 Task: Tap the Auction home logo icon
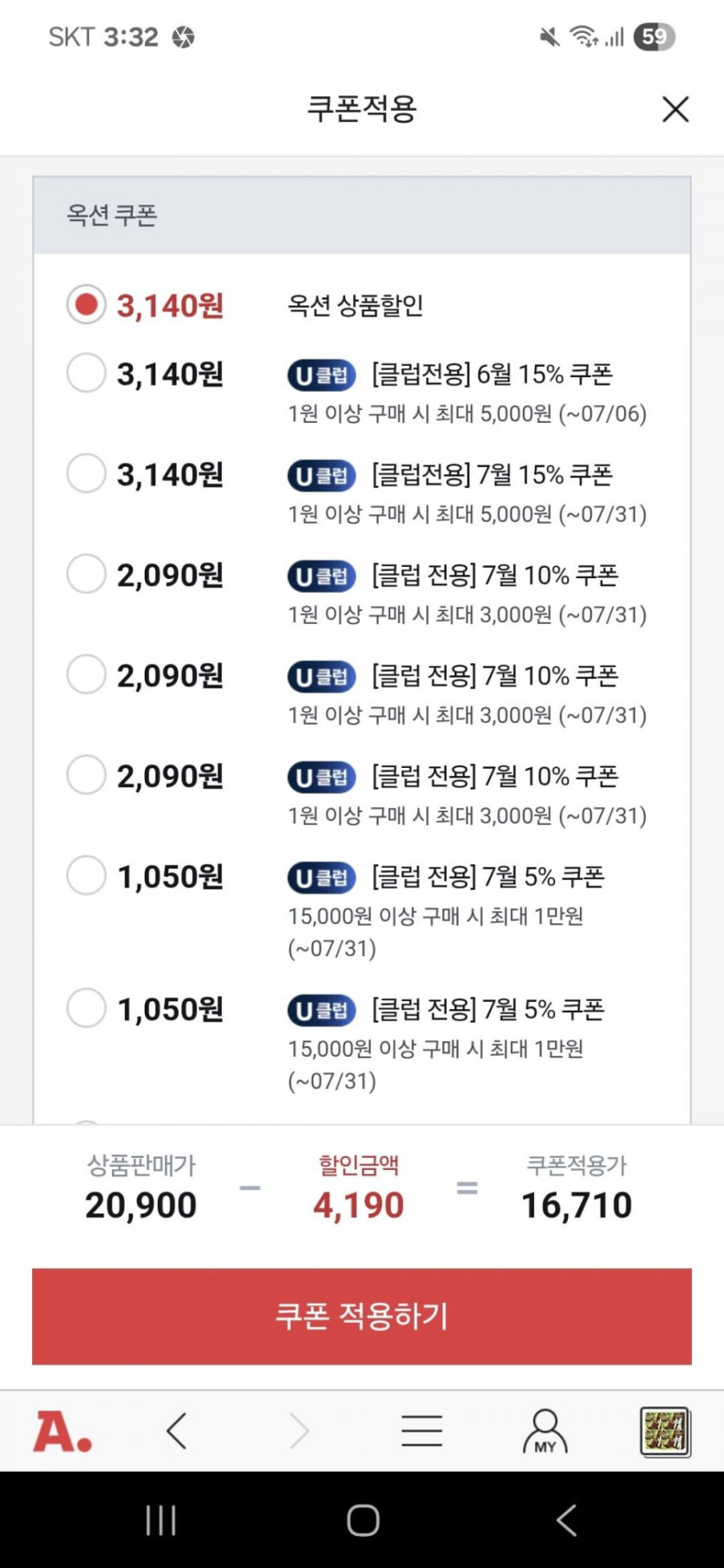click(x=62, y=1431)
